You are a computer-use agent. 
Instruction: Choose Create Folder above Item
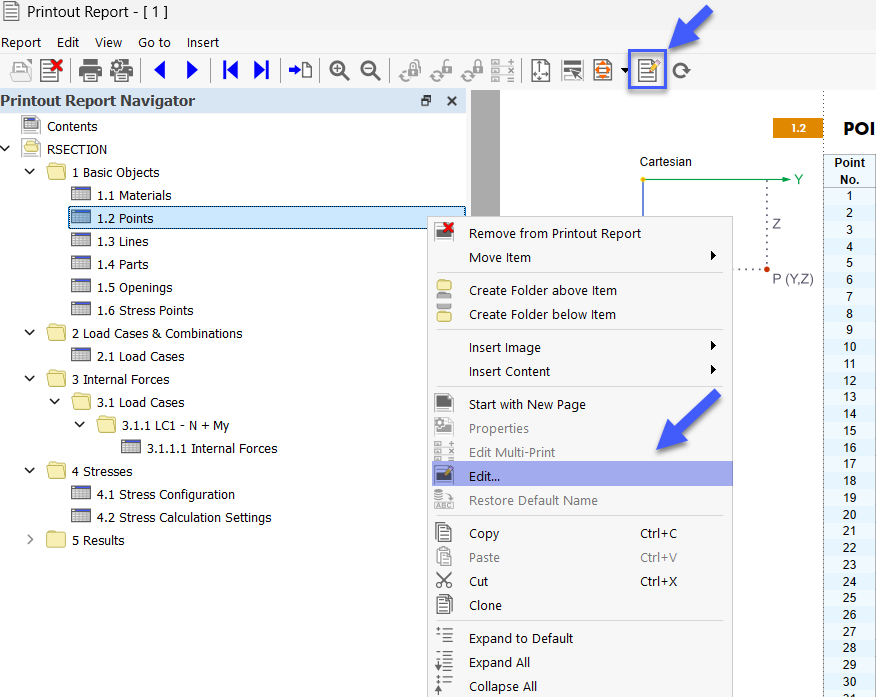click(x=580, y=290)
